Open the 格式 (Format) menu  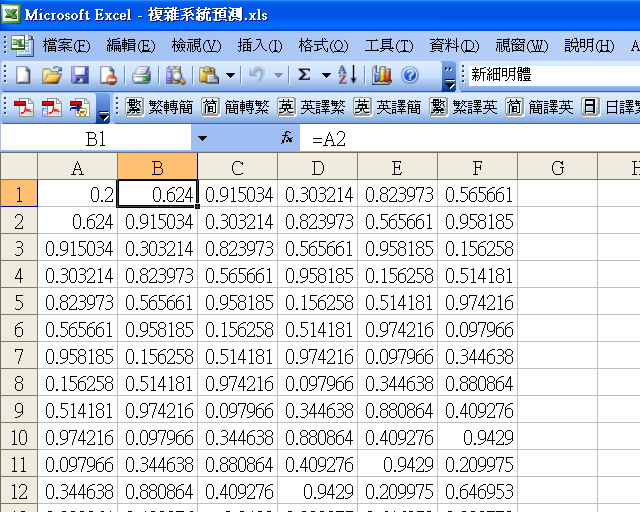pos(323,45)
